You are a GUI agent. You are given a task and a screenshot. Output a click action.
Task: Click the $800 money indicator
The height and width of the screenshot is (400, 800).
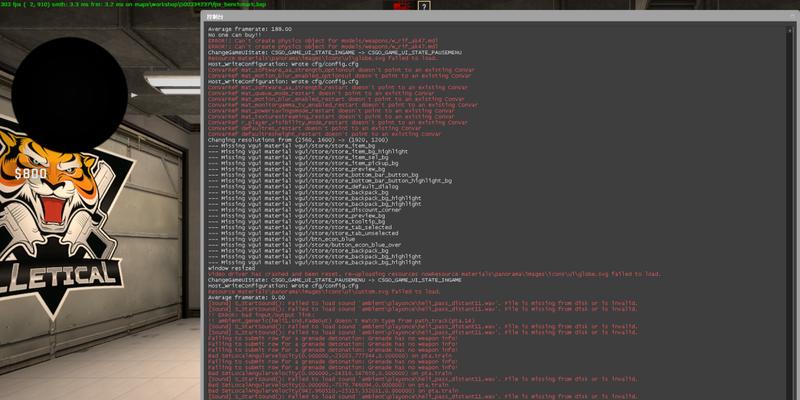coord(31,174)
